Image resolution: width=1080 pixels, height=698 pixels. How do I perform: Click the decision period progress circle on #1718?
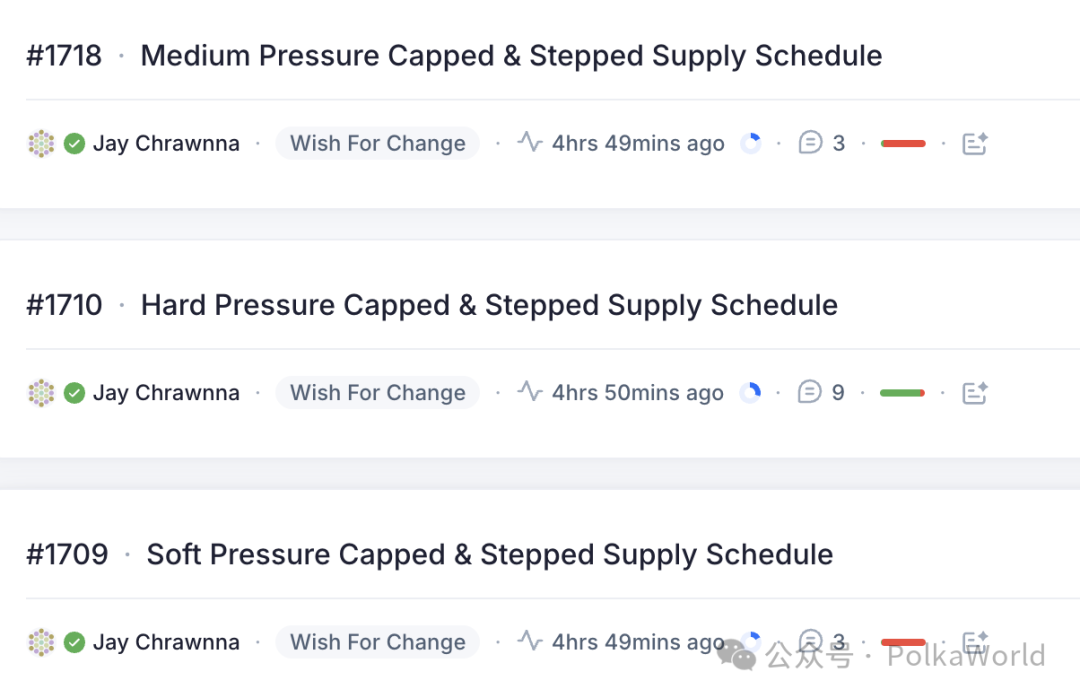click(x=751, y=144)
